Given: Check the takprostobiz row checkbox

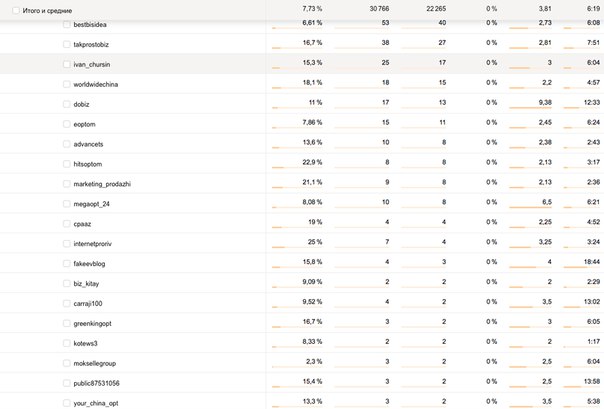Looking at the screenshot, I should click(x=67, y=44).
